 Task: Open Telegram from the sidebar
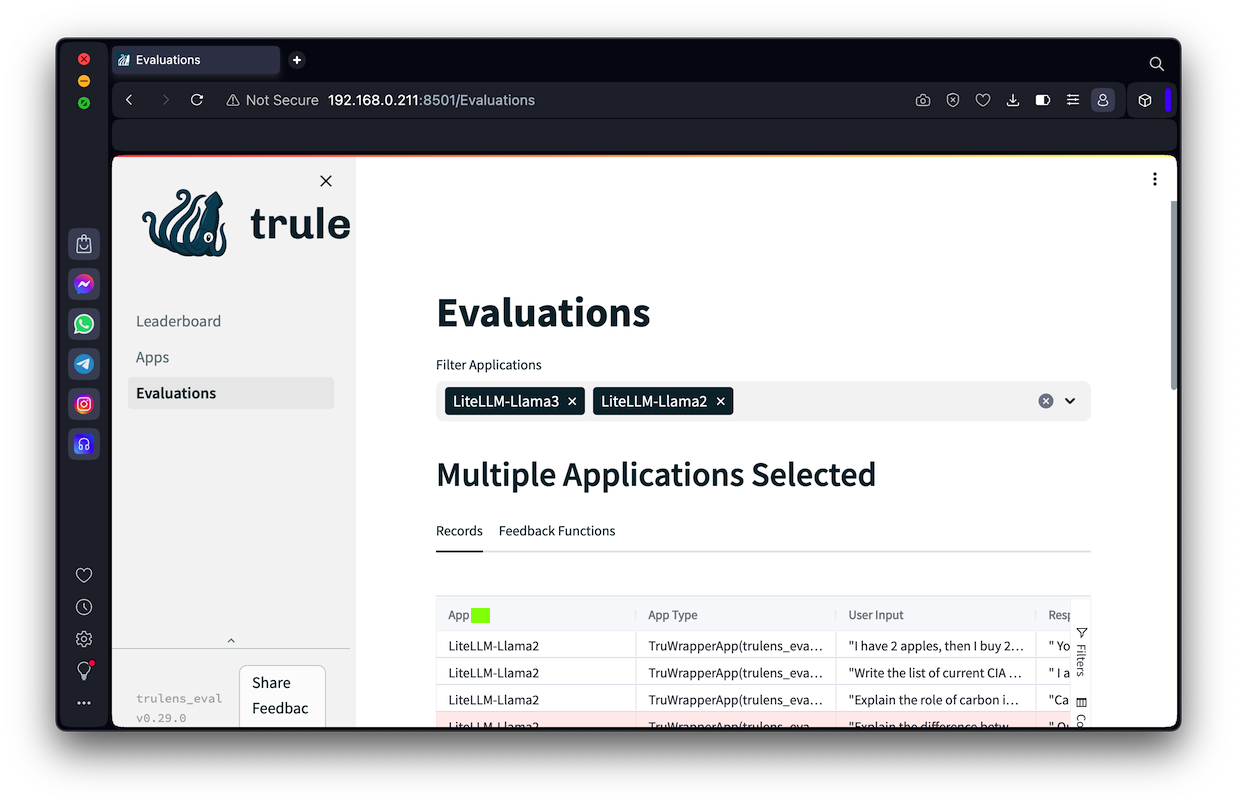click(84, 364)
